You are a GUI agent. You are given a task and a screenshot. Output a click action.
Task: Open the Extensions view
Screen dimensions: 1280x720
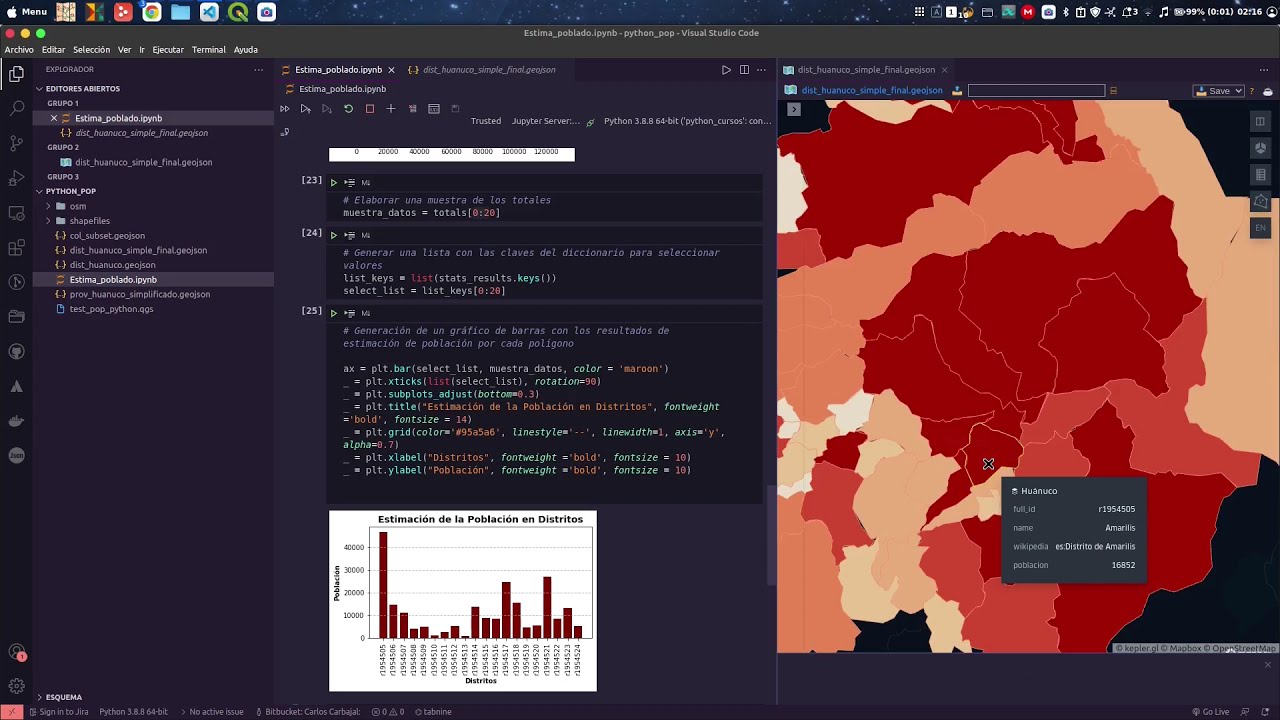16,247
